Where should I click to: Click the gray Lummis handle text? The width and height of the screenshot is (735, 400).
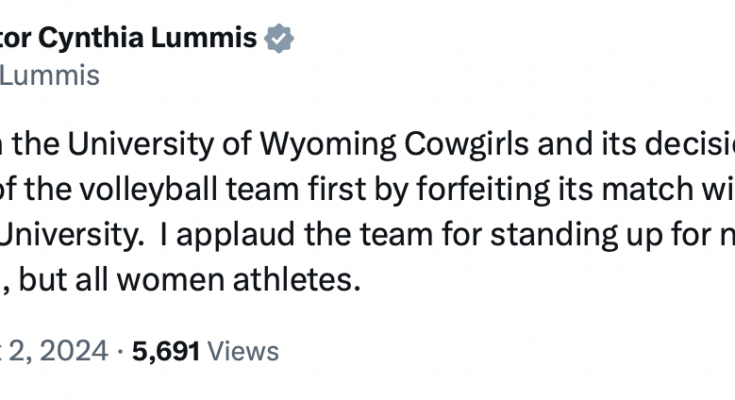(50, 75)
